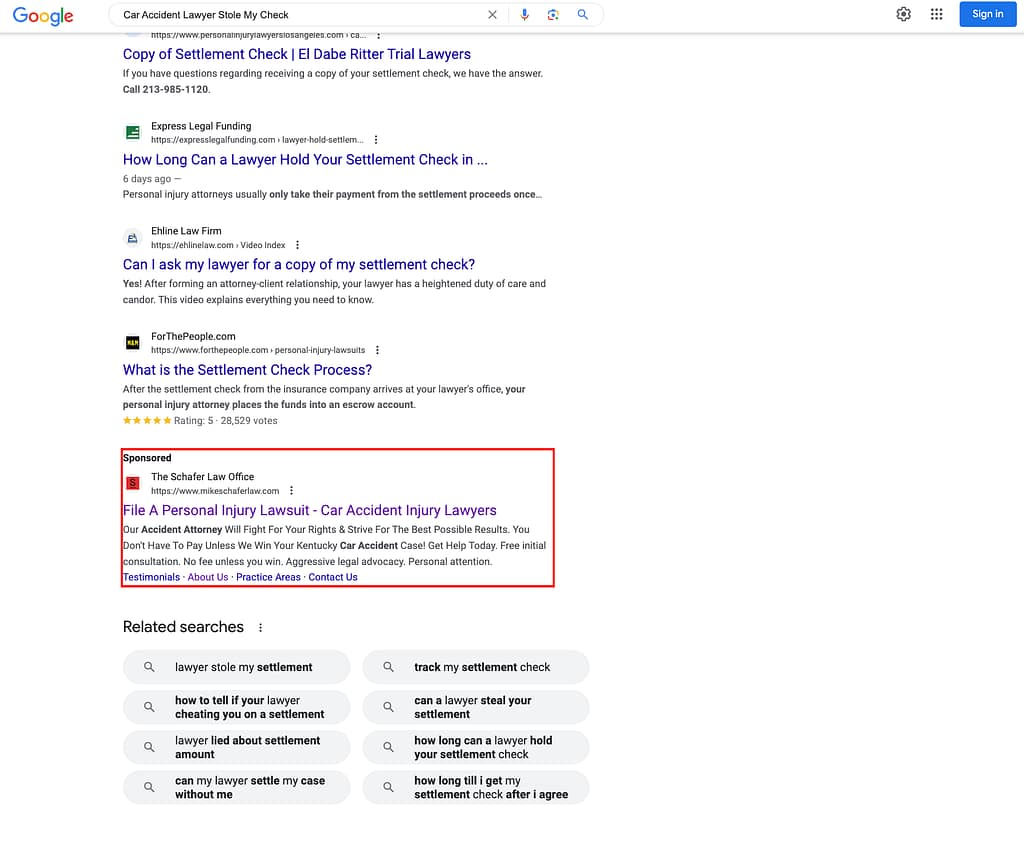
Task: Open the Google apps grid
Action: [x=936, y=14]
